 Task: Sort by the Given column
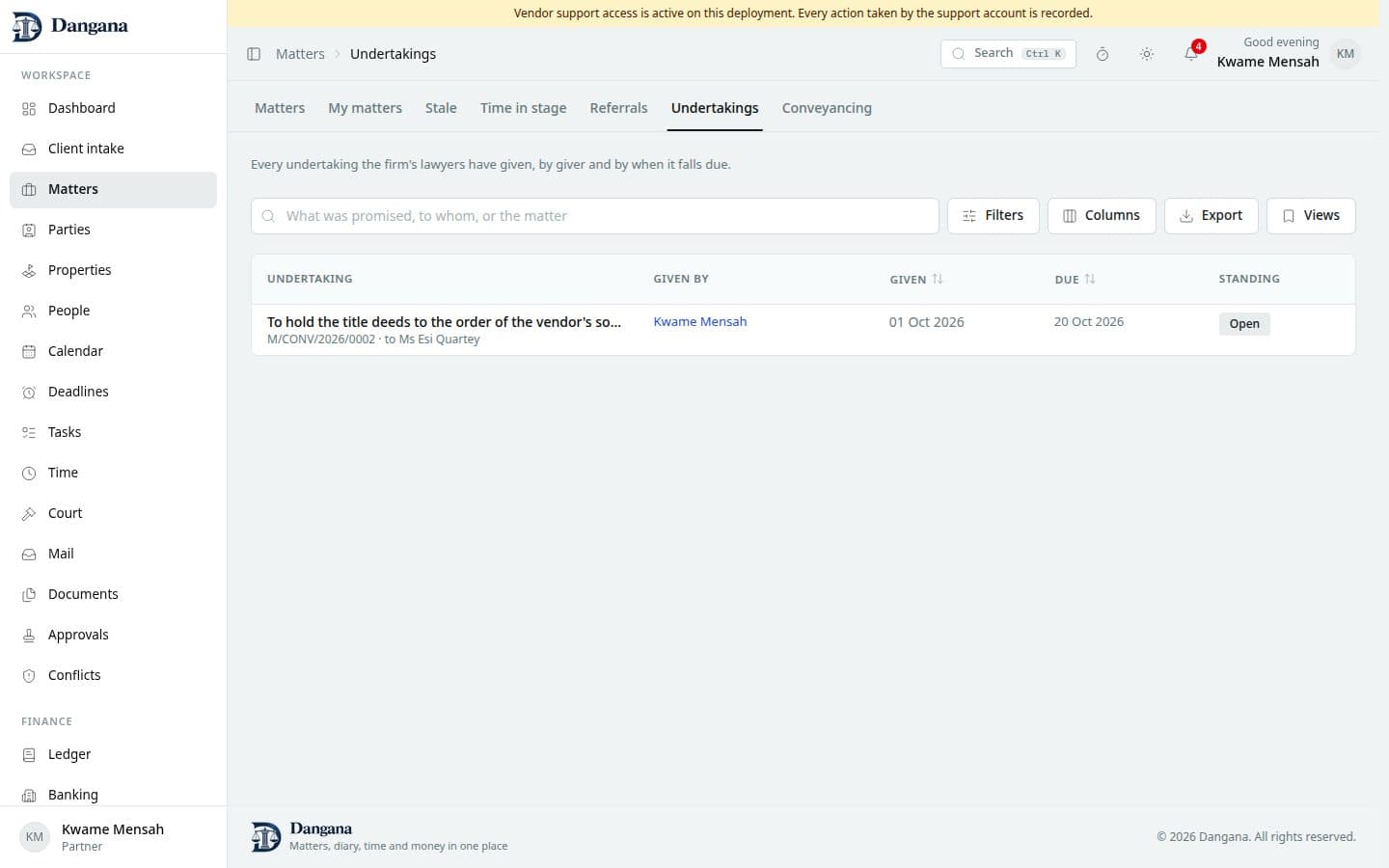pos(916,279)
